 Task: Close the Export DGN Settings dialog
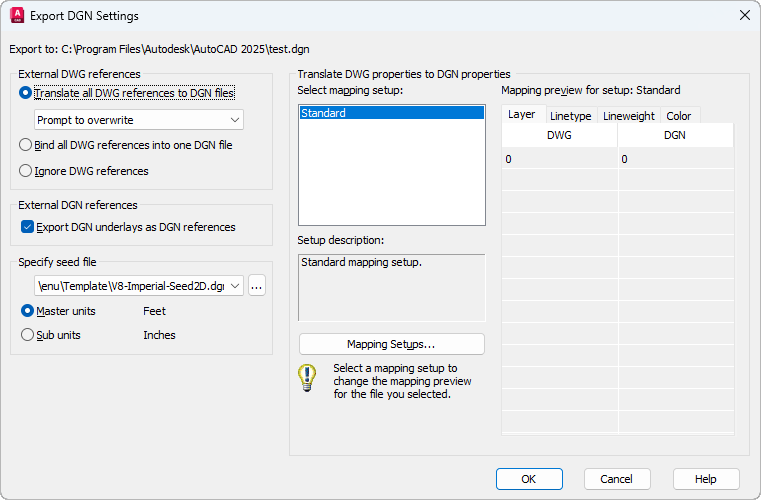(x=743, y=16)
